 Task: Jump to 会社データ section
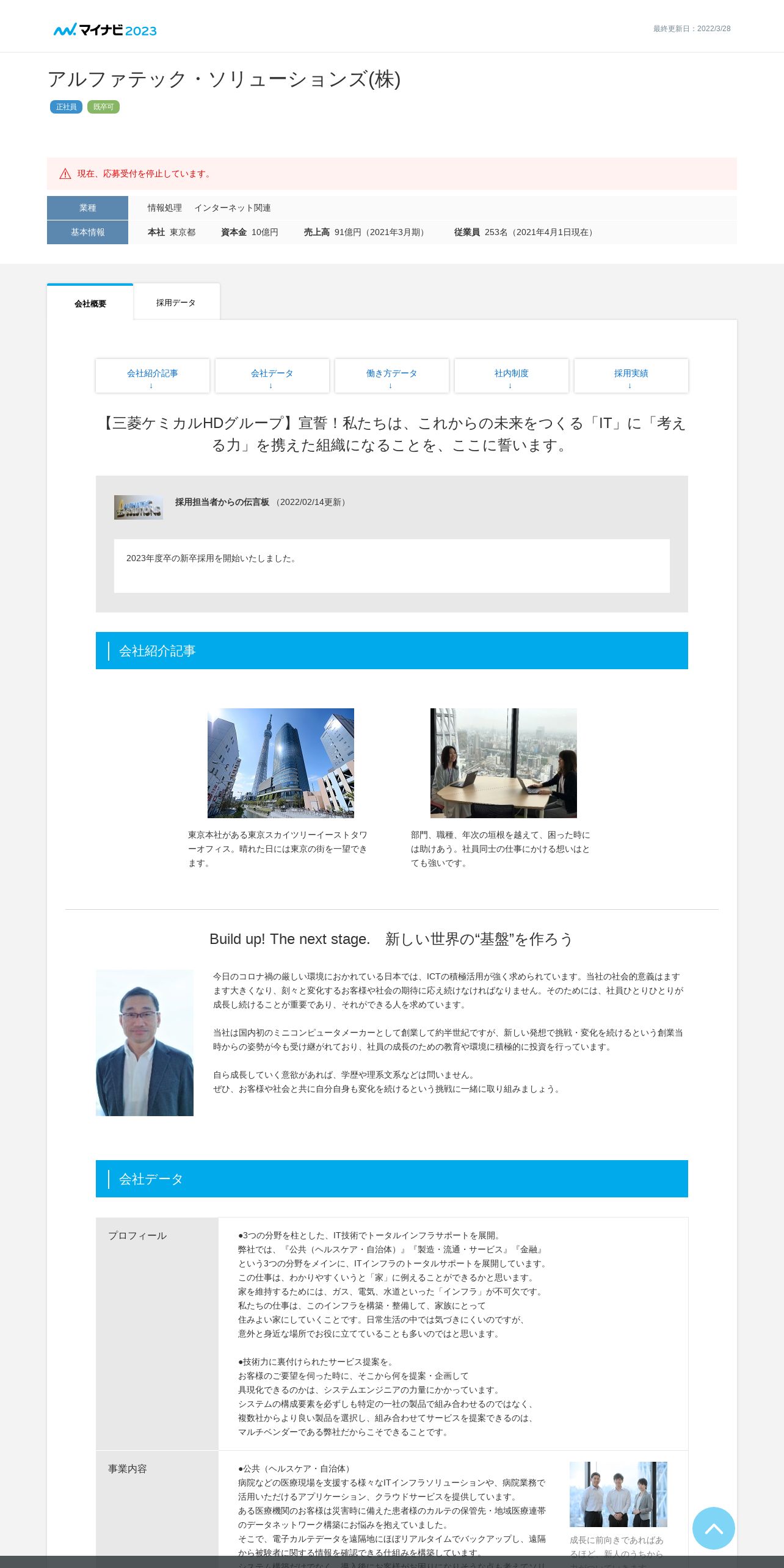(272, 376)
